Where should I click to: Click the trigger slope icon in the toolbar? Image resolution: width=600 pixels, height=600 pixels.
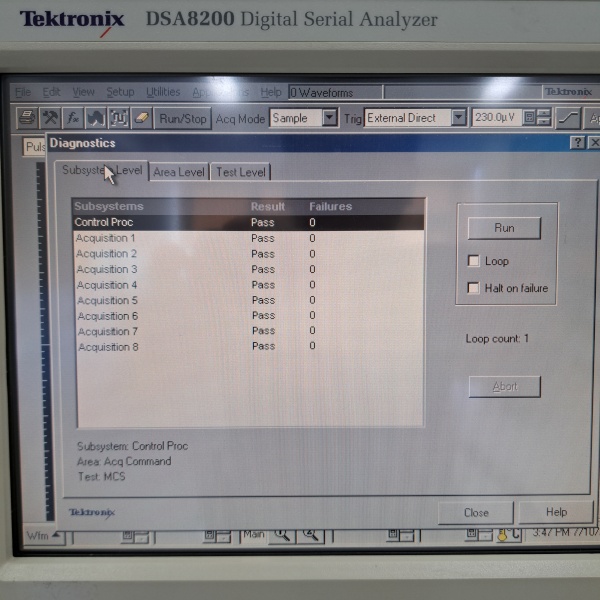(568, 118)
